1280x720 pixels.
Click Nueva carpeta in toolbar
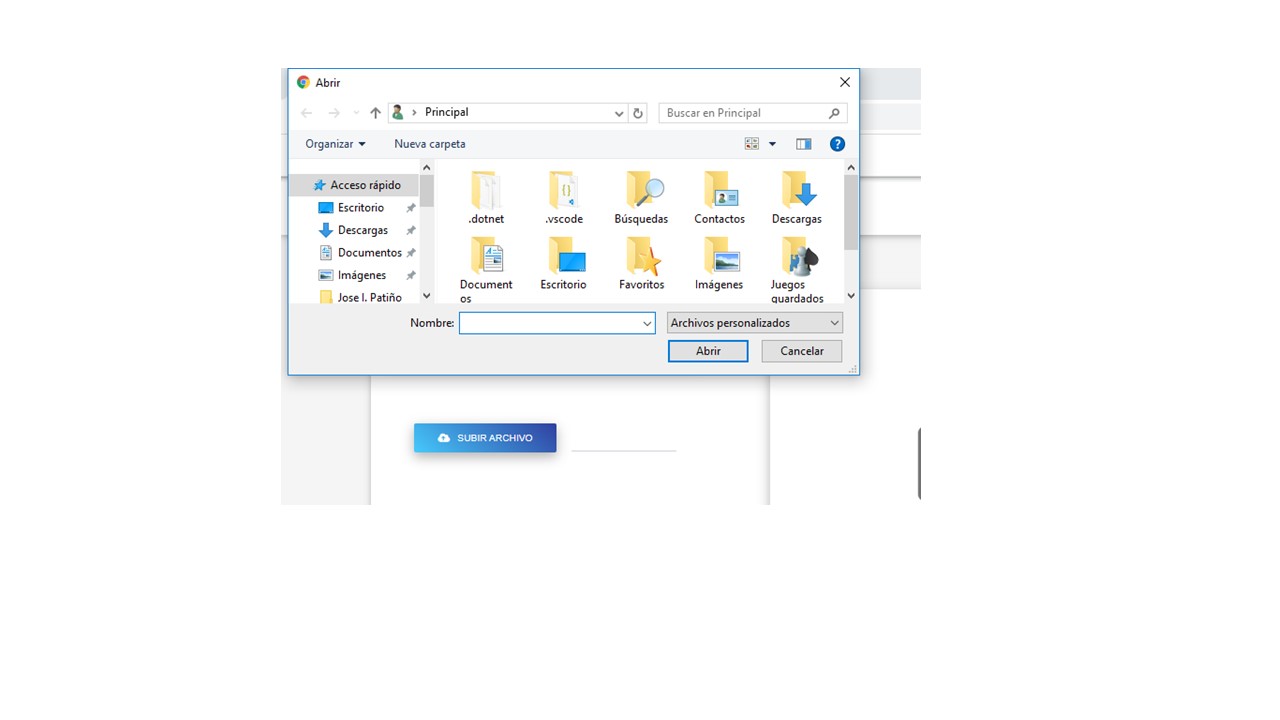click(x=429, y=144)
